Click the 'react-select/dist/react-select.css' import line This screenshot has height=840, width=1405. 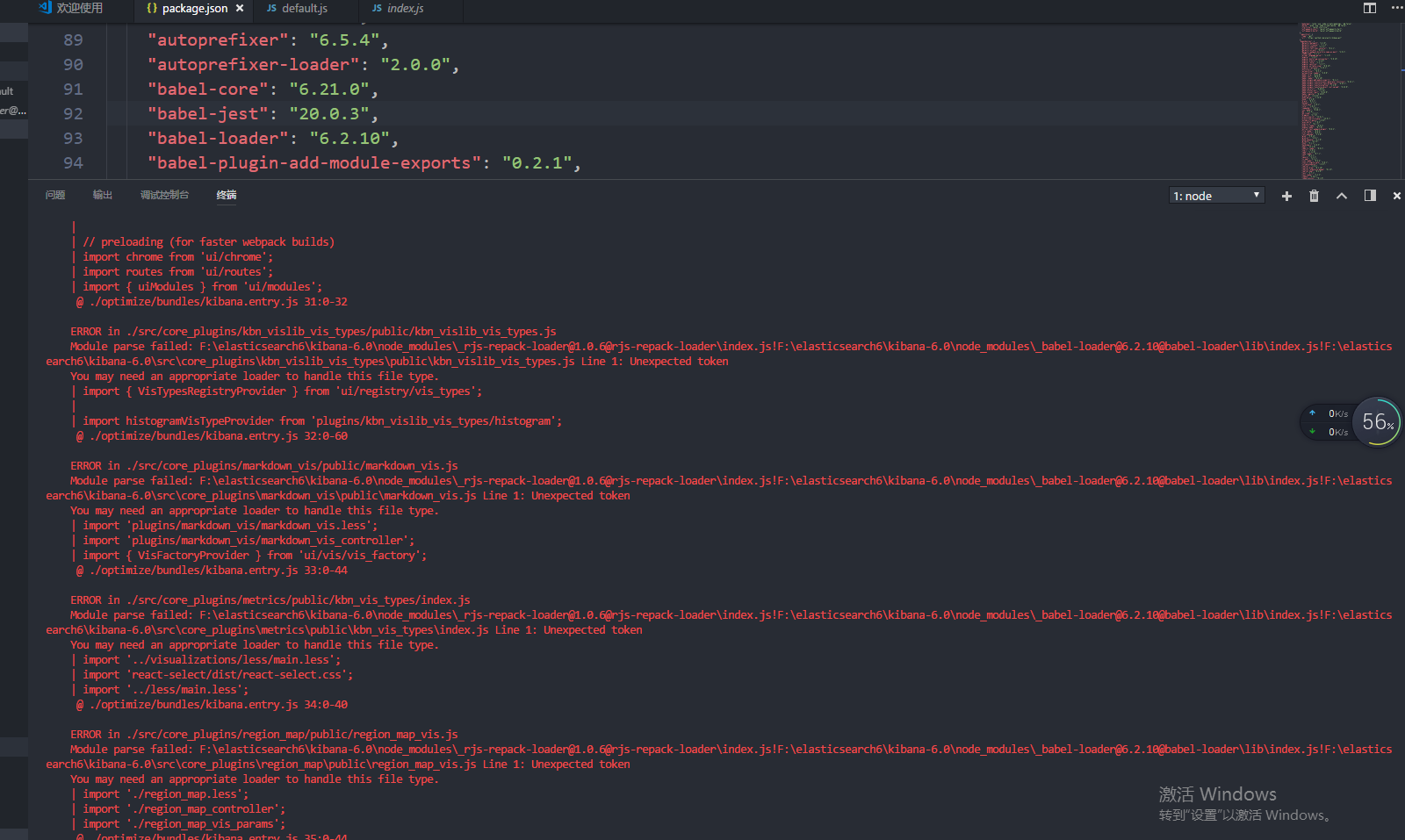click(218, 675)
